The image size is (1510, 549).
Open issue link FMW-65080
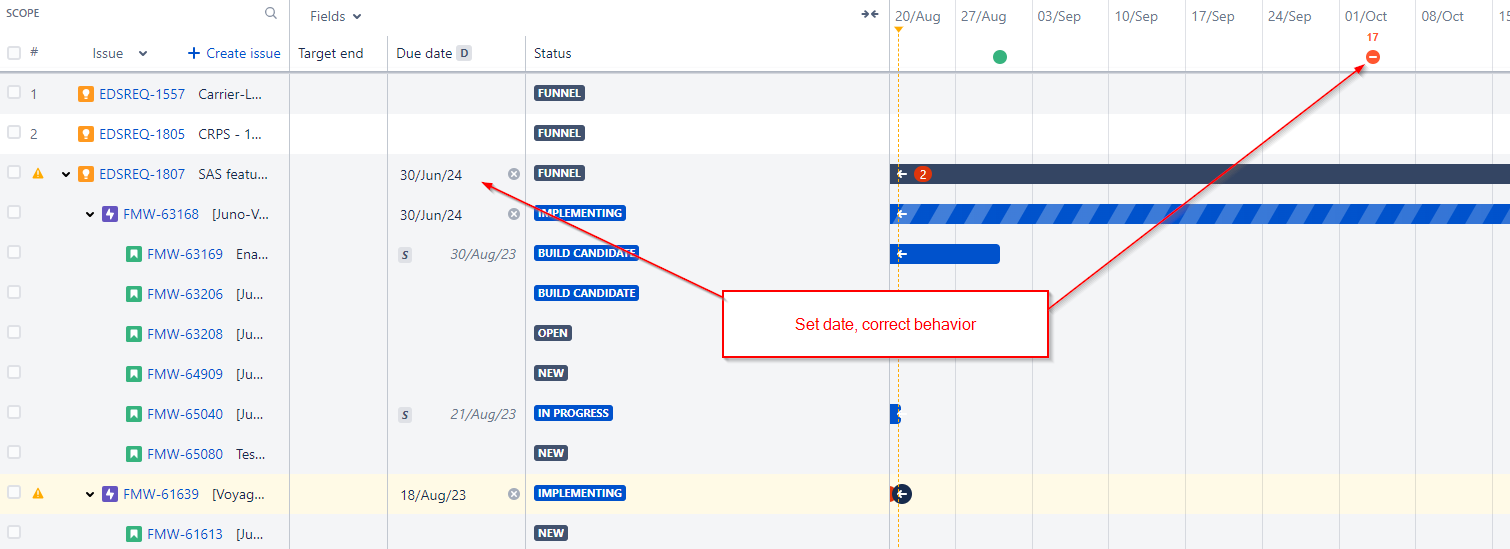point(185,454)
